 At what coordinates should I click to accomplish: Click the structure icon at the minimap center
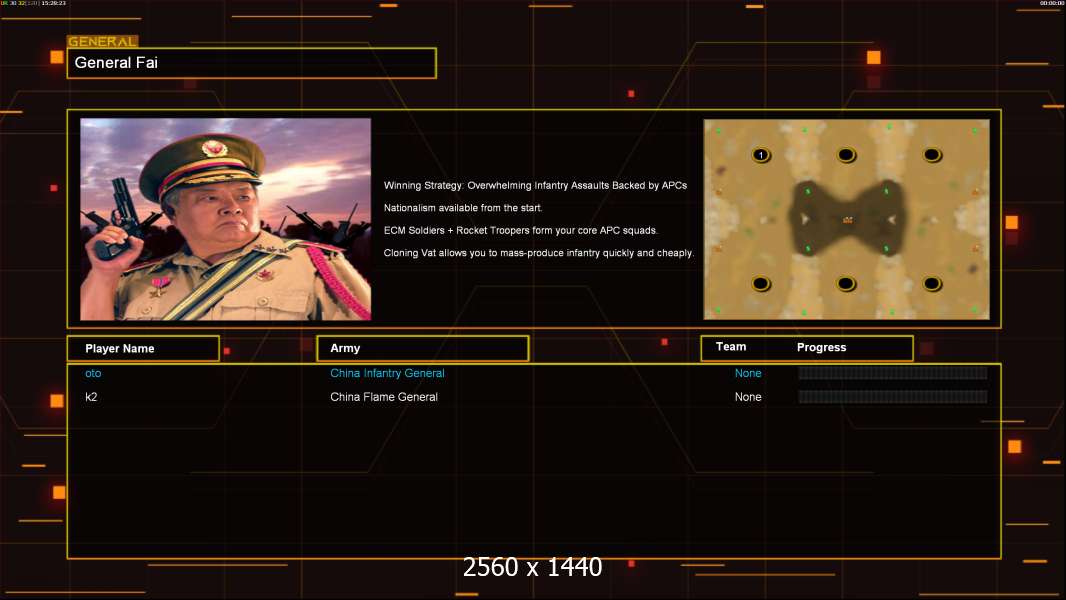[847, 219]
